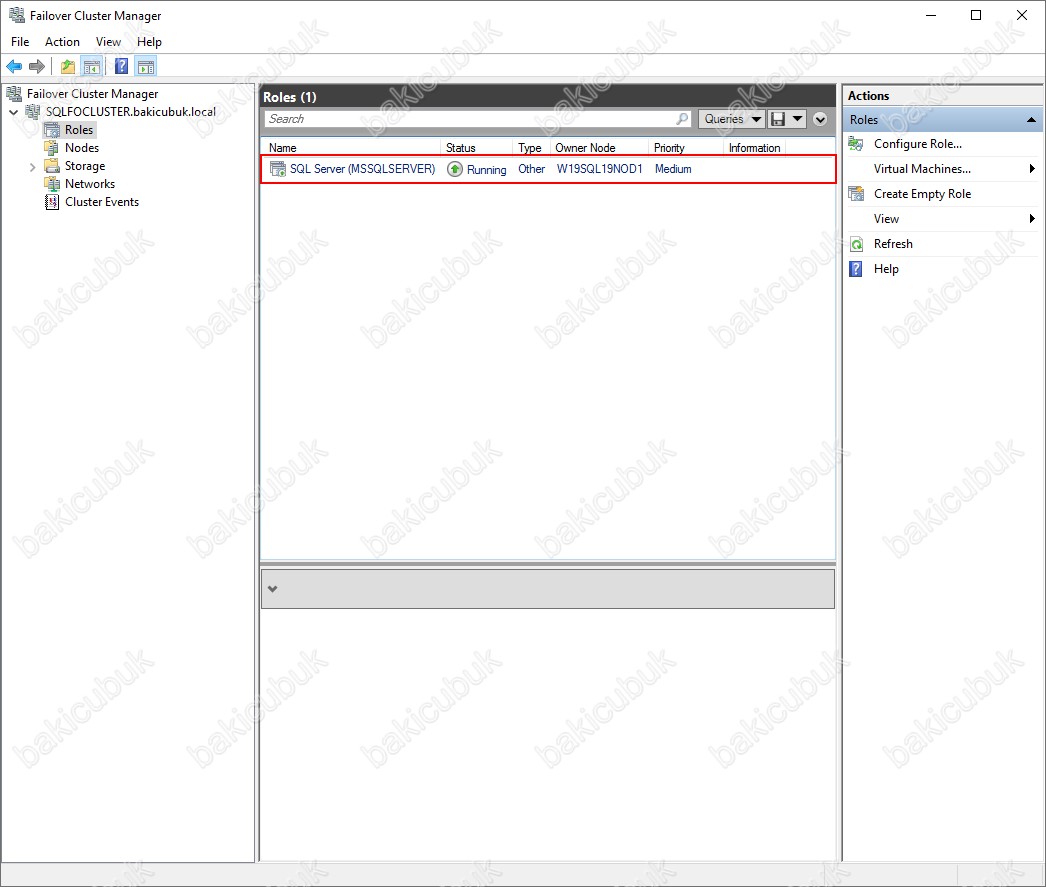The image size is (1046, 887).
Task: Click the Storage folder icon in tree
Action: click(52, 165)
